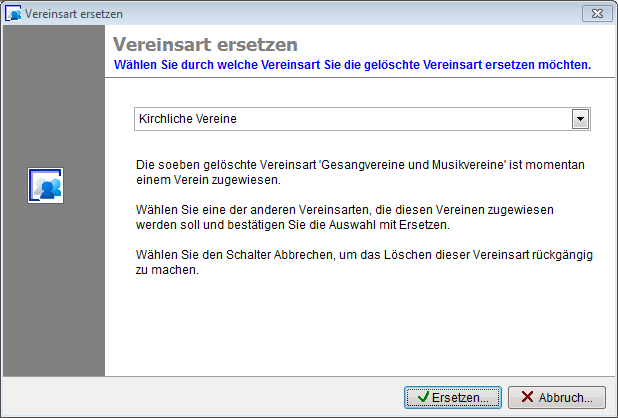Click the club-type people icon in the gray sidebar

(x=45, y=185)
